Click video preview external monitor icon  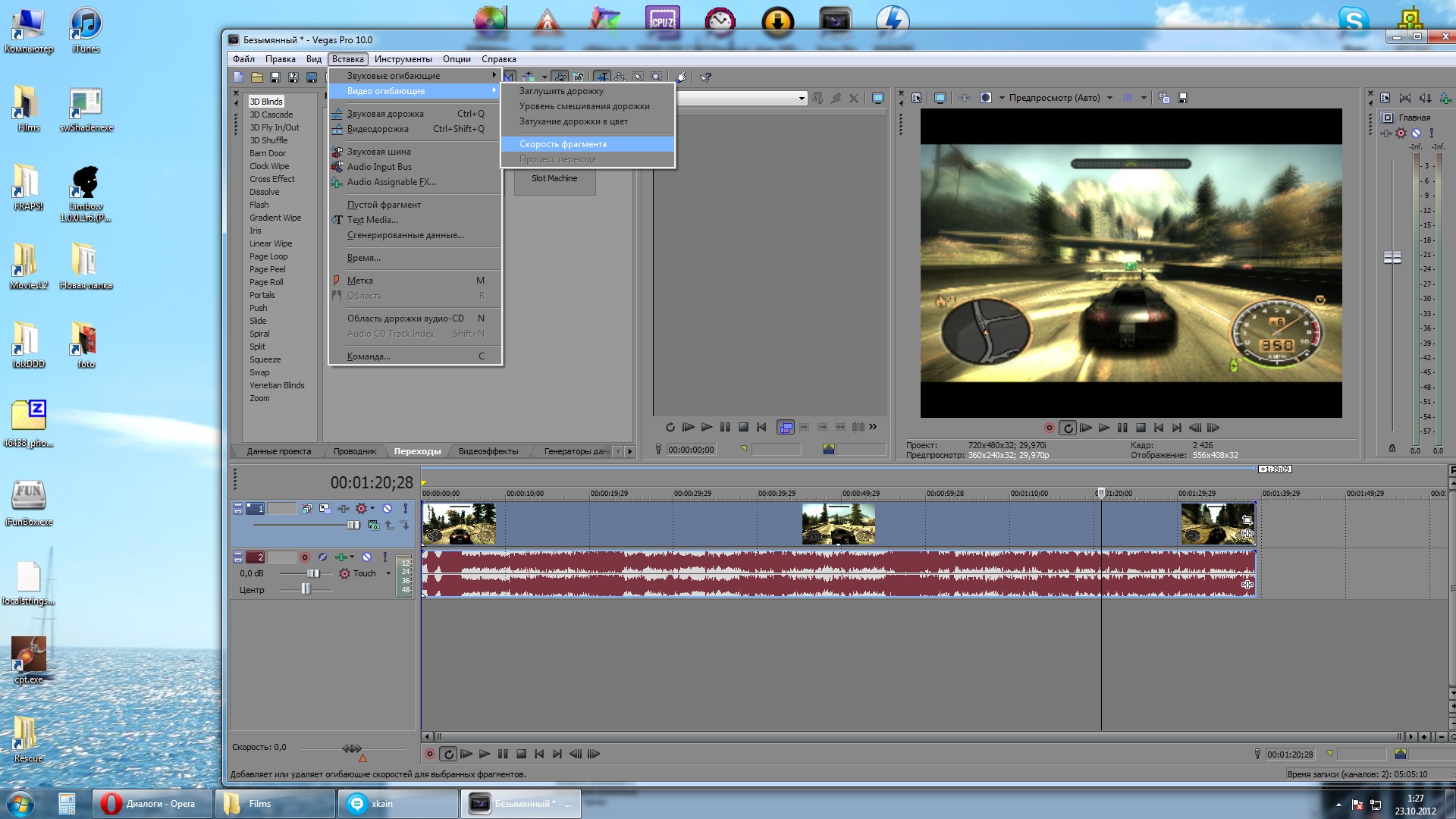pos(940,98)
